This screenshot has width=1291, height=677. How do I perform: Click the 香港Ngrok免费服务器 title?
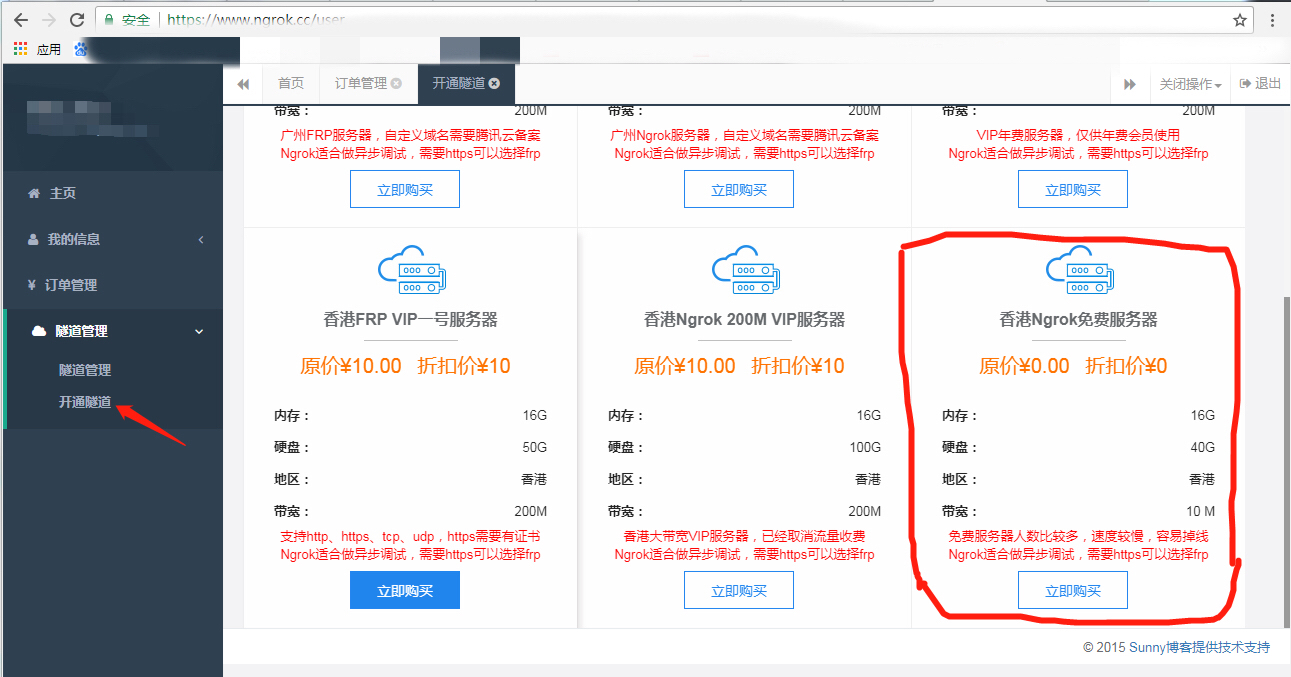pos(1078,320)
